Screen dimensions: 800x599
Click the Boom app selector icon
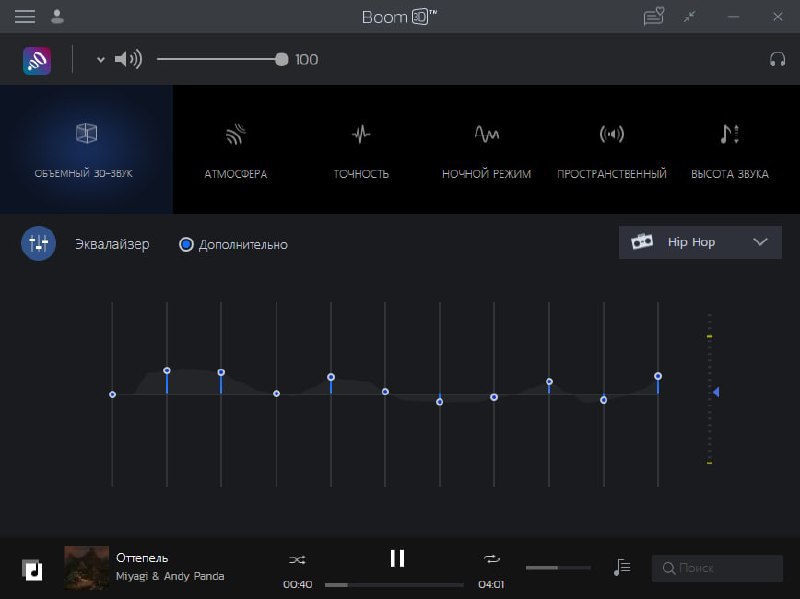[37, 61]
